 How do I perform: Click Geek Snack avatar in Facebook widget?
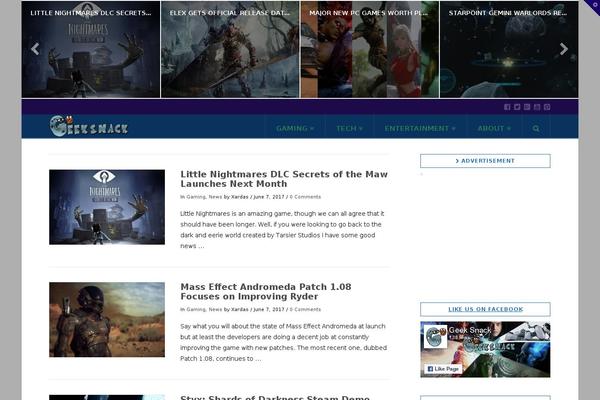tap(435, 336)
